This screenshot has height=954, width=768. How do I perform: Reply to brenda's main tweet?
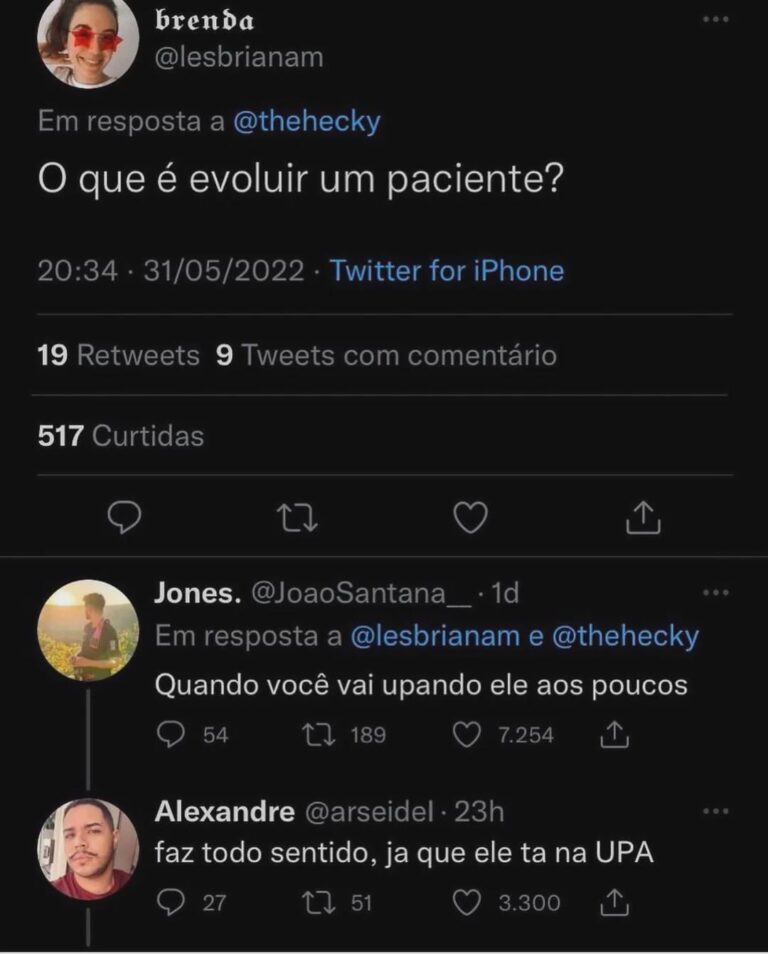point(125,517)
